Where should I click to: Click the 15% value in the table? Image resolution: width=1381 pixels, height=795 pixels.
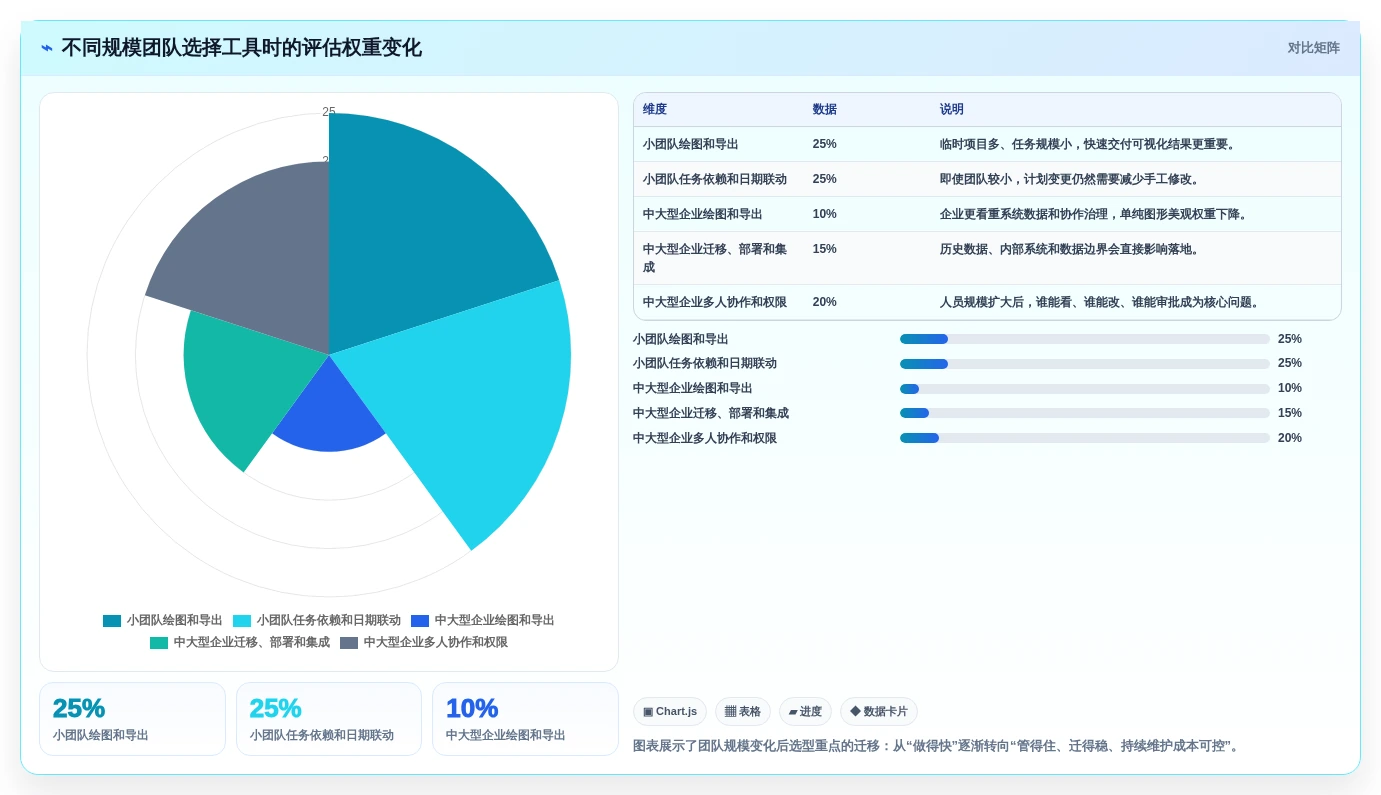click(825, 249)
